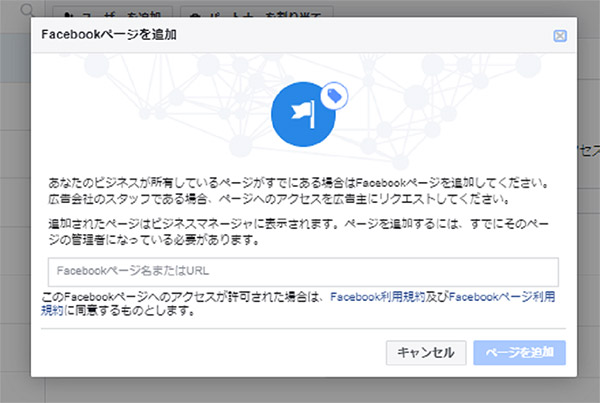Viewport: 600px width, 403px height.
Task: Click the search magnifier icon behind dialog
Action: (x=28, y=10)
